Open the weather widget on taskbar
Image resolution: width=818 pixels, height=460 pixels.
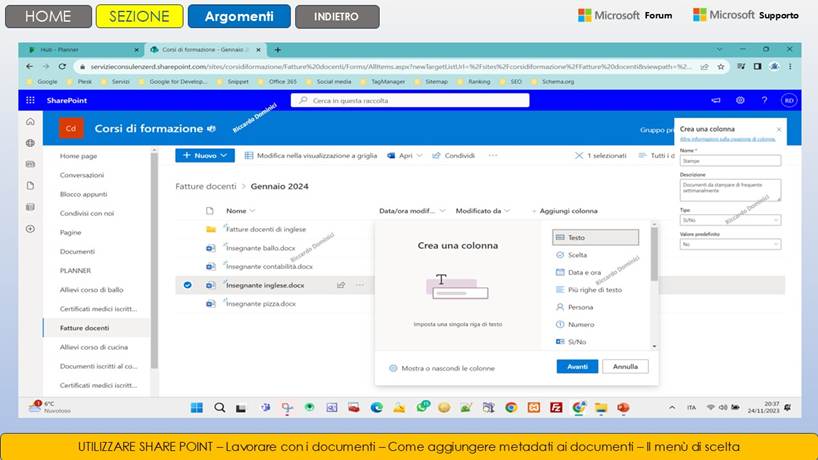coord(50,407)
